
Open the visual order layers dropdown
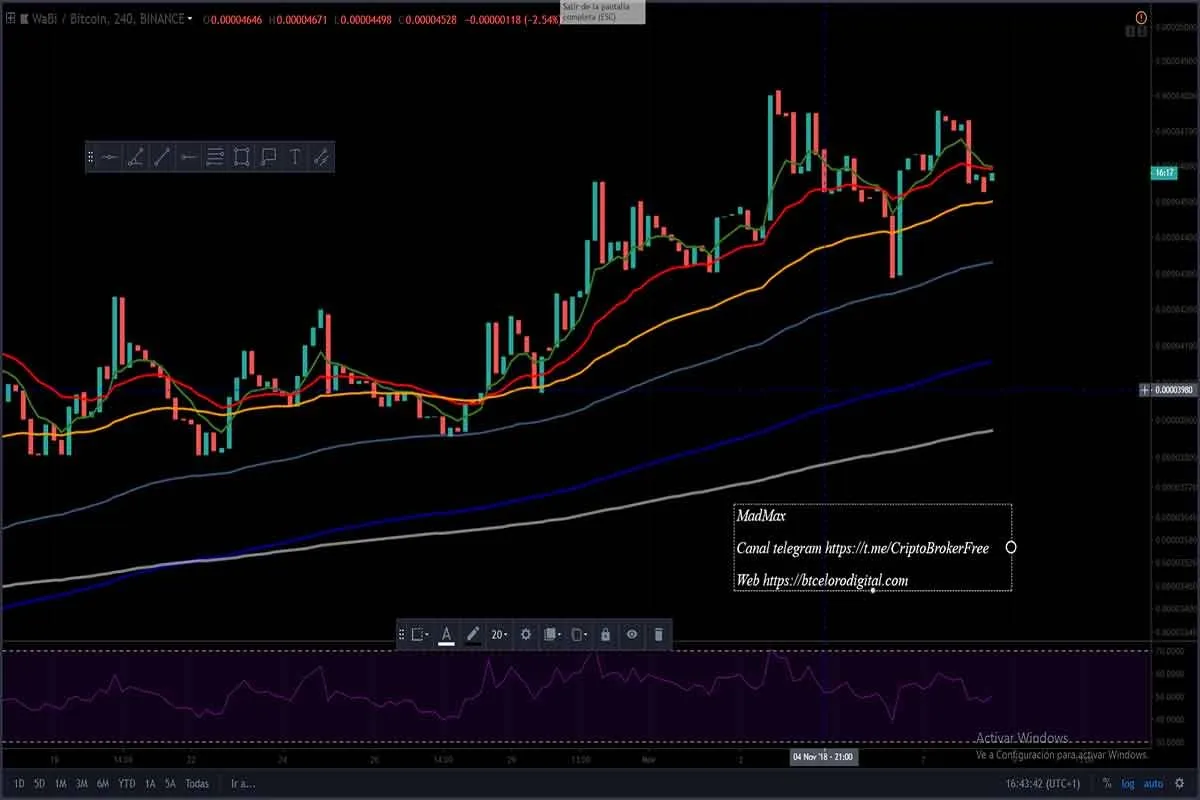pos(551,634)
